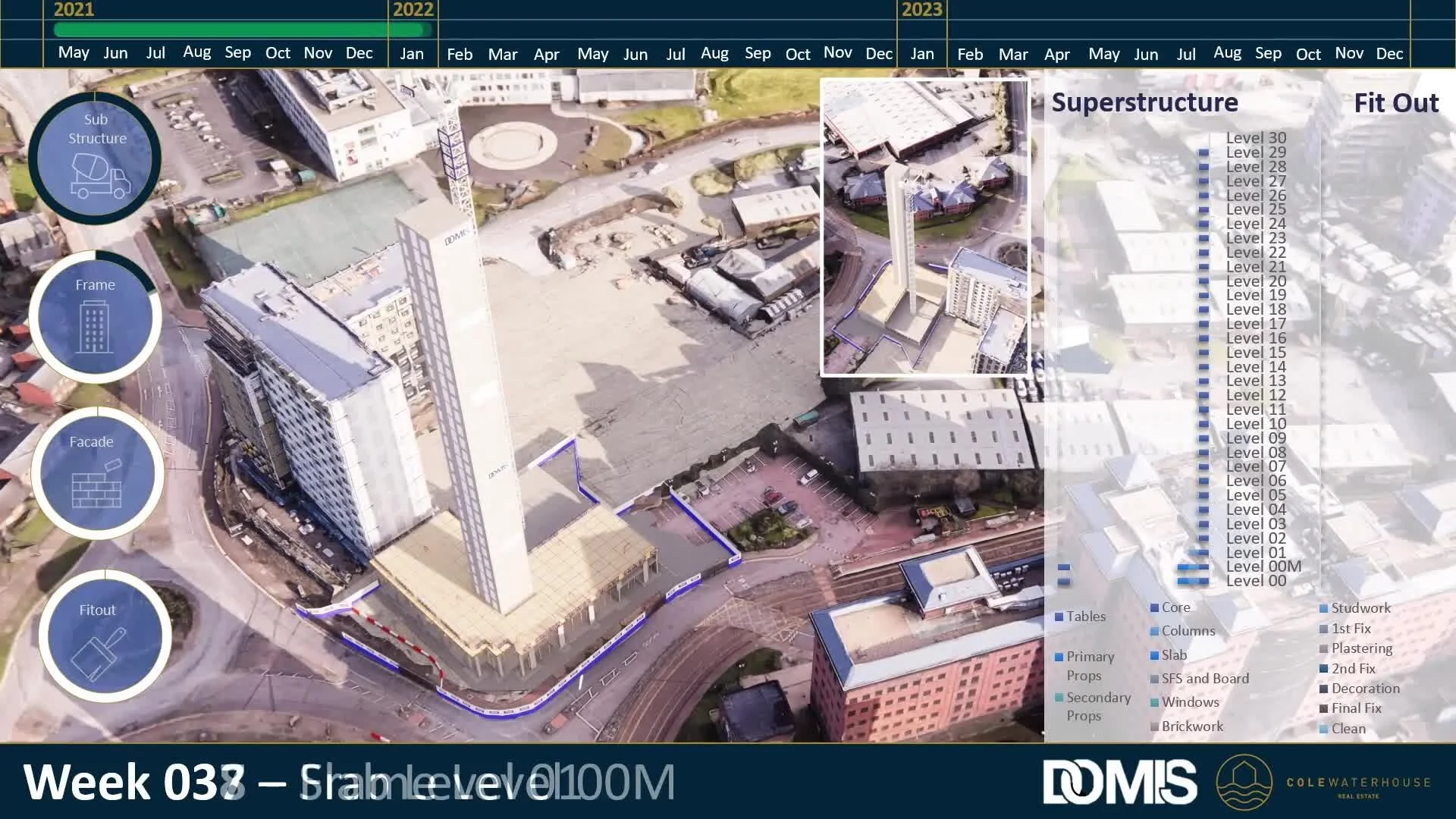The height and width of the screenshot is (819, 1456).
Task: Click the Cole Waterhouse emblem logo
Action: pyautogui.click(x=1244, y=783)
